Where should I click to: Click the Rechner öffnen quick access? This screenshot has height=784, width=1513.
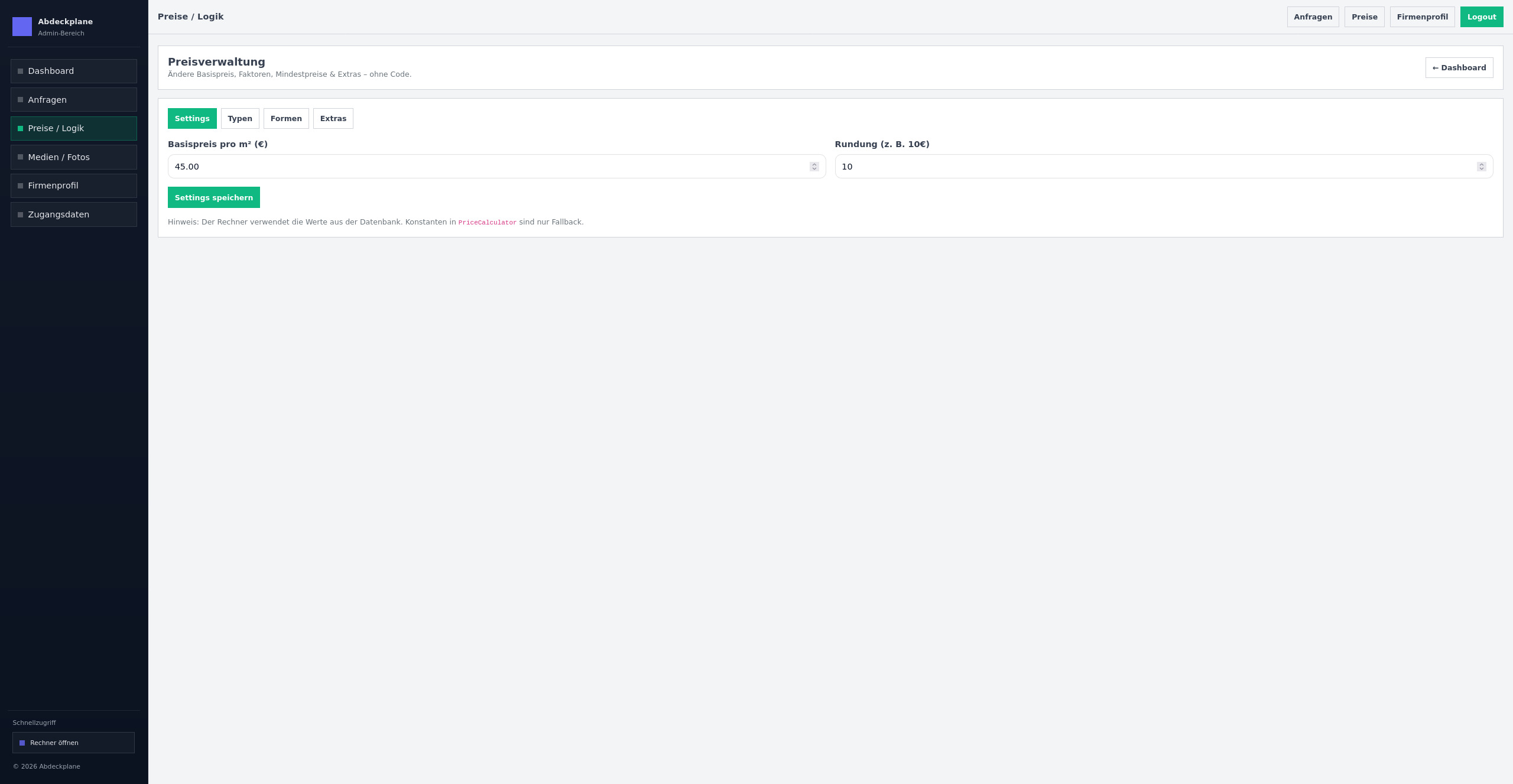tap(73, 743)
